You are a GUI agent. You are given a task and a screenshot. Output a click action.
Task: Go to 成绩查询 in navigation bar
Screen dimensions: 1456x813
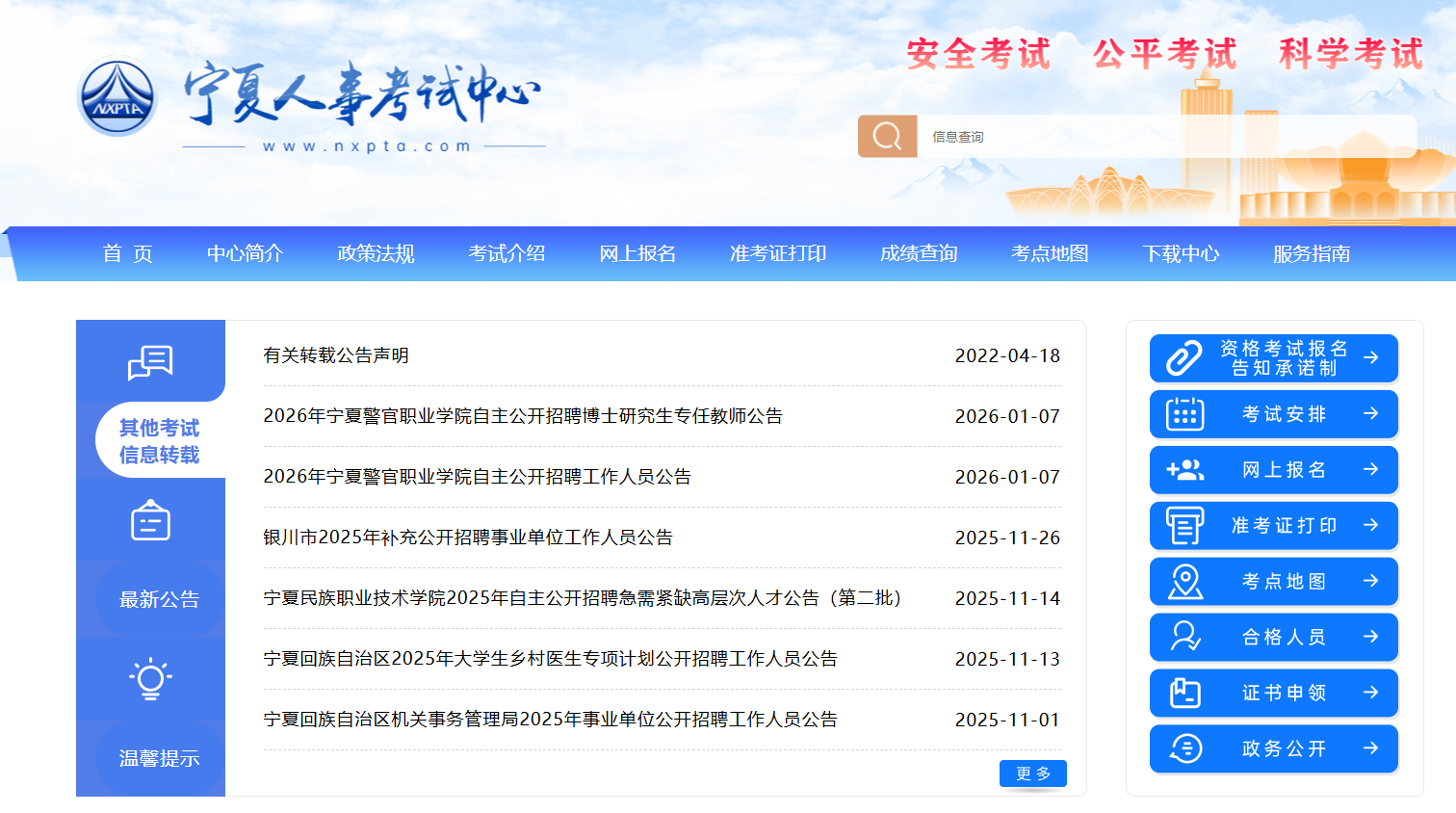pos(919,253)
